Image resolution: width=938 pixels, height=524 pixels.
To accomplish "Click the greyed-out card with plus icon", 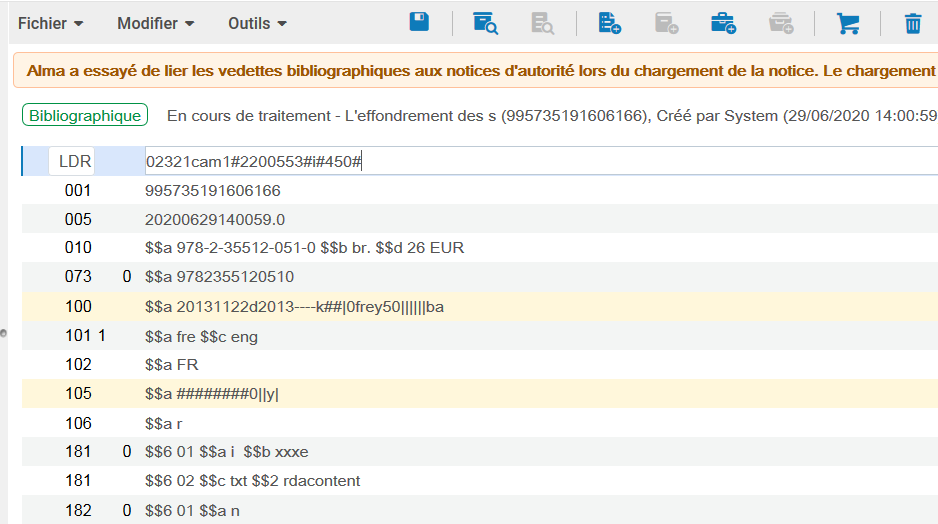I will point(666,23).
